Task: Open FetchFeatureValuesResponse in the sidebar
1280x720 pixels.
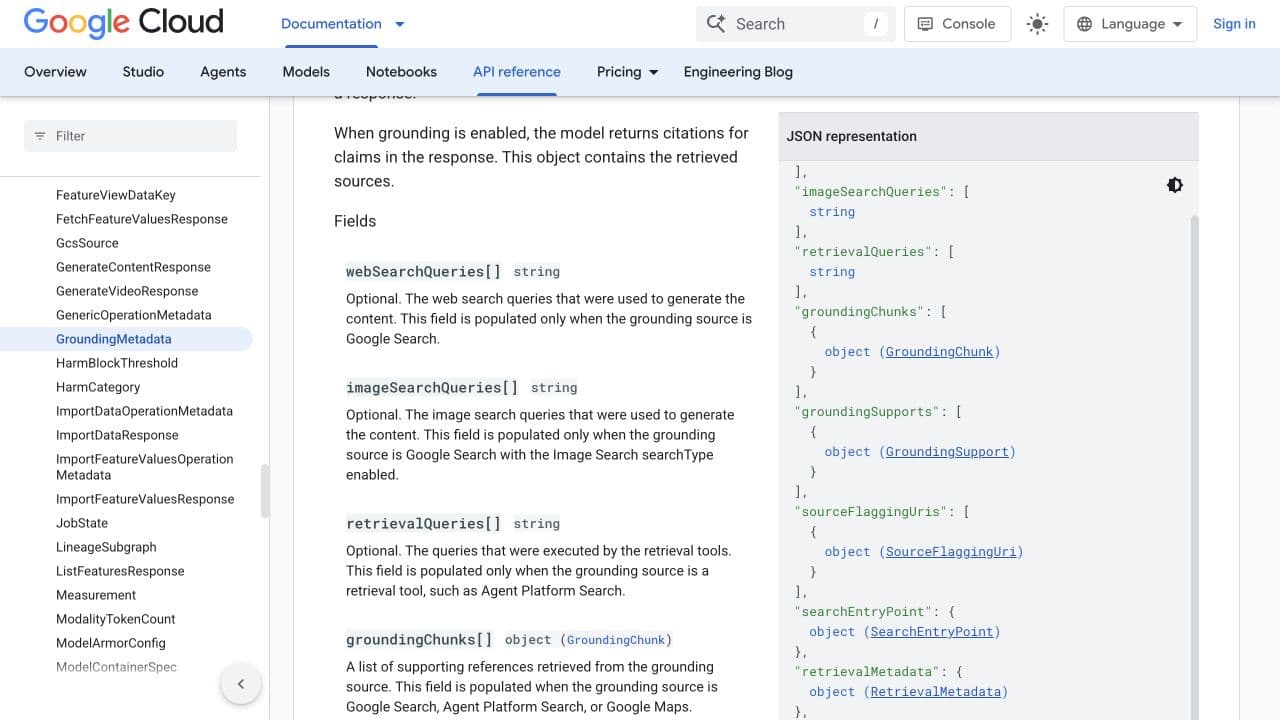Action: [142, 219]
